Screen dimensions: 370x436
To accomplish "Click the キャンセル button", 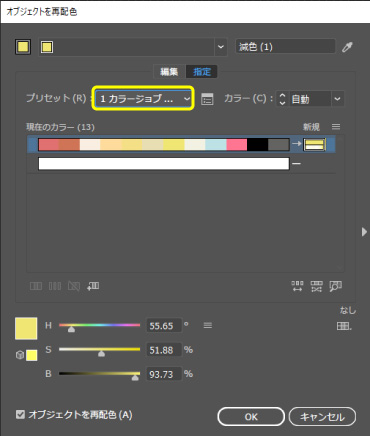I will tap(322, 417).
